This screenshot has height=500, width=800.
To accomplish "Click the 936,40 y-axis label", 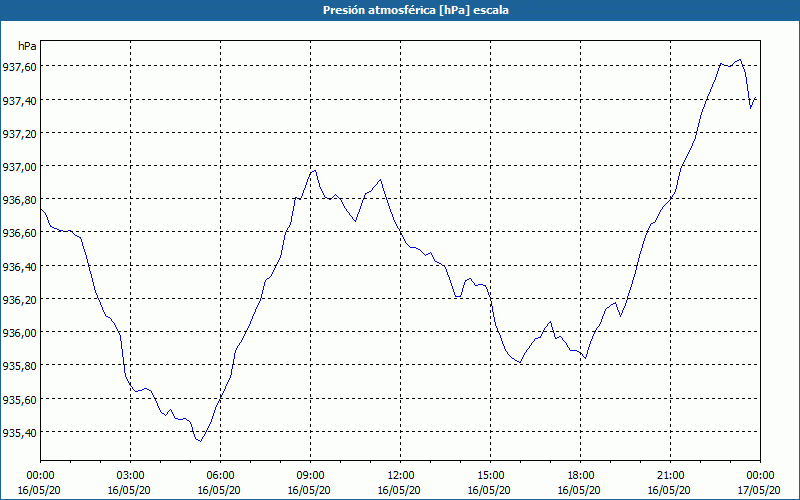I will click(x=19, y=267).
